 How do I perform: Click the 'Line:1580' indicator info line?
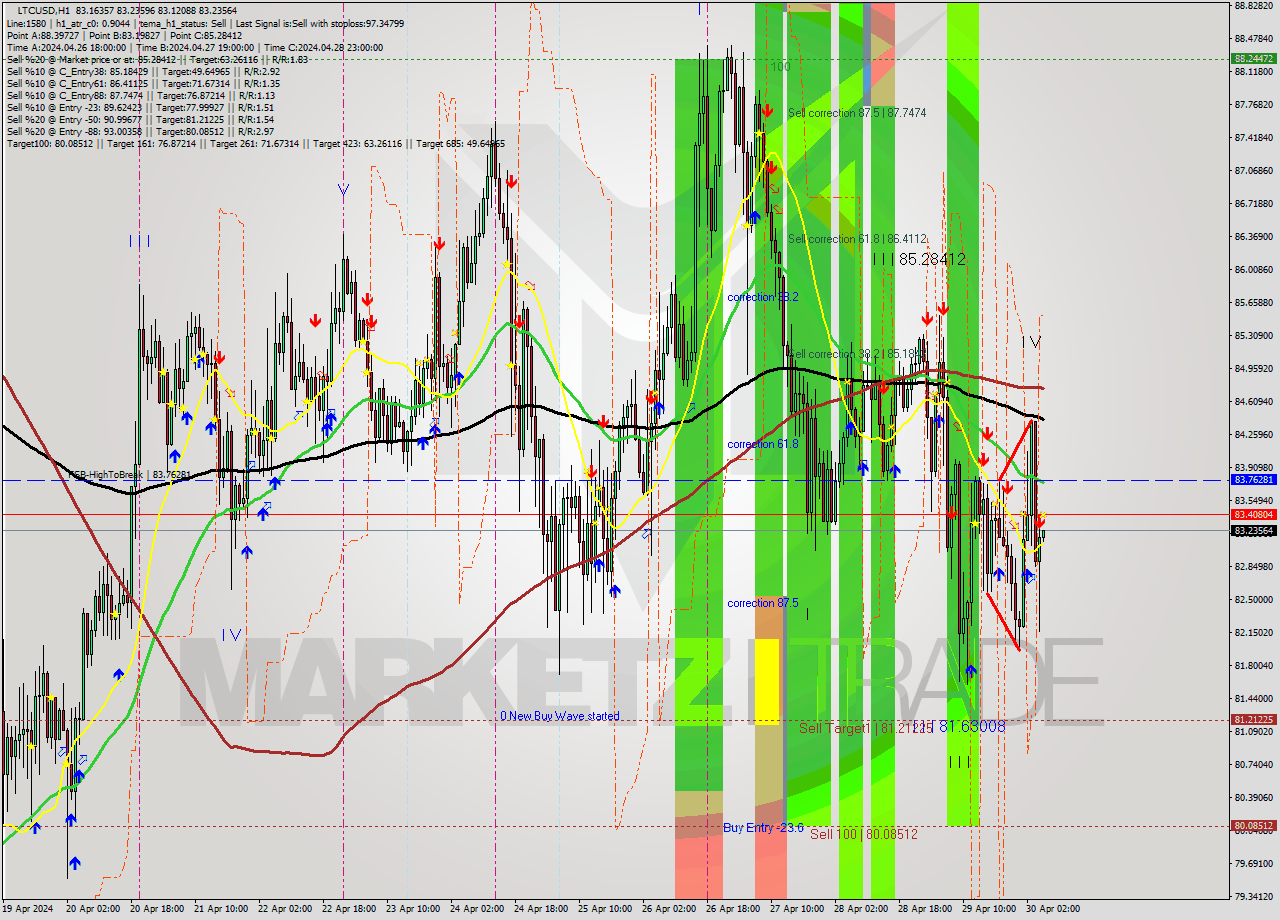[205, 23]
